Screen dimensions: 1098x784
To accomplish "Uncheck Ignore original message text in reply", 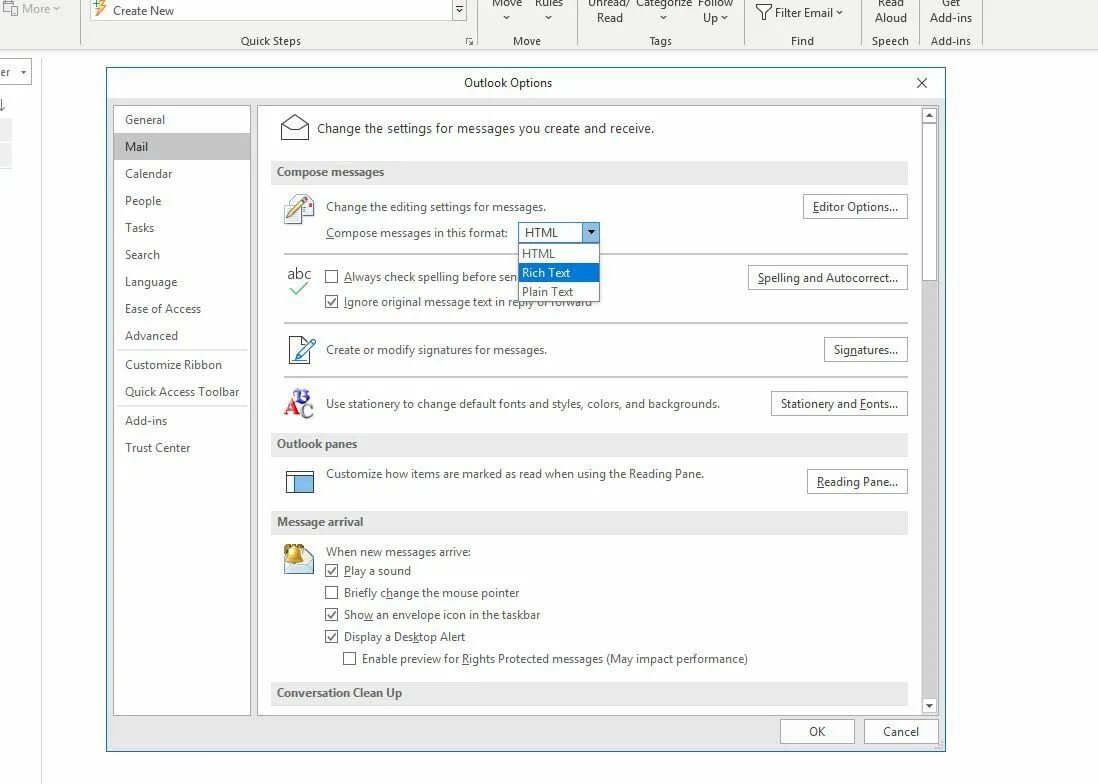I will 332,302.
